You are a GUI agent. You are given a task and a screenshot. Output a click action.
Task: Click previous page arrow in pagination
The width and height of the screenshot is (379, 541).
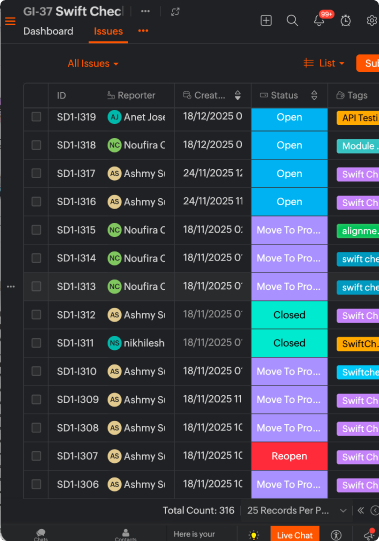(x=375, y=510)
